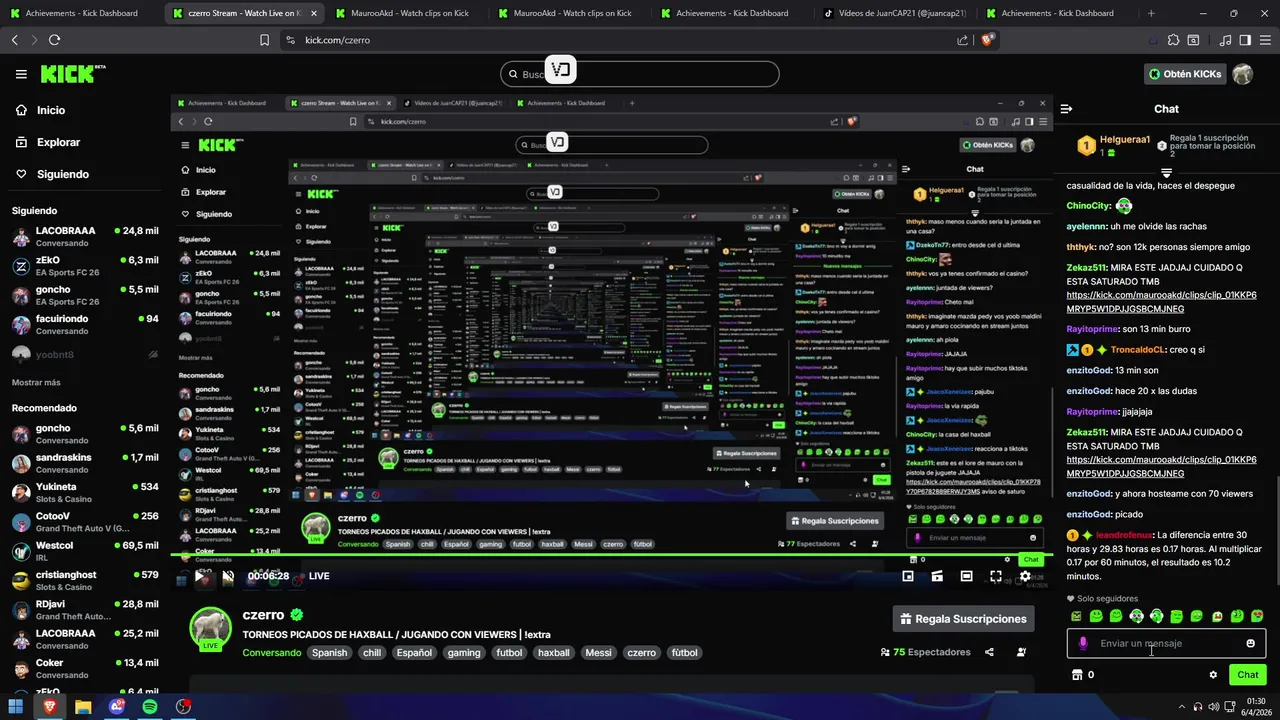Open Brave main menu icon
1280x720 pixels.
[1265, 40]
